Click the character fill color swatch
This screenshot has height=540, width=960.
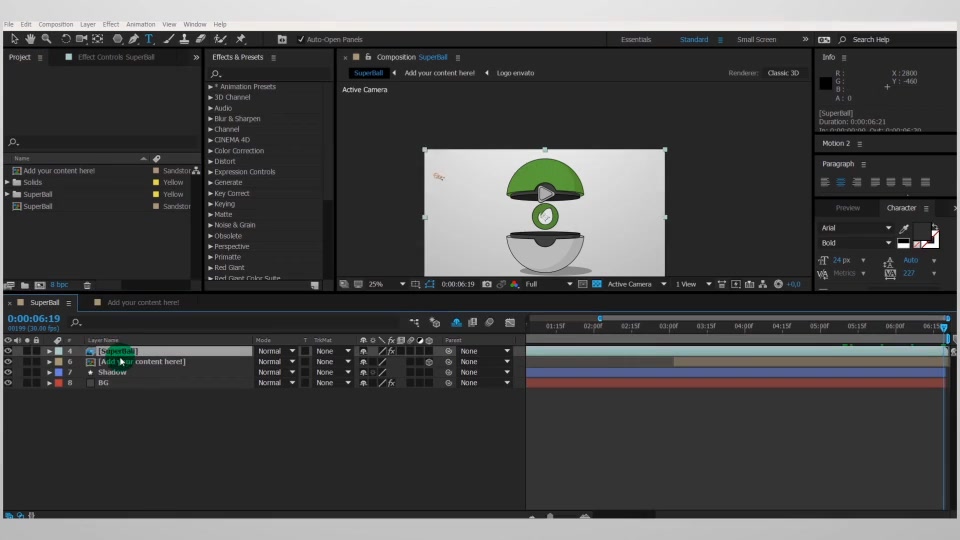(921, 230)
